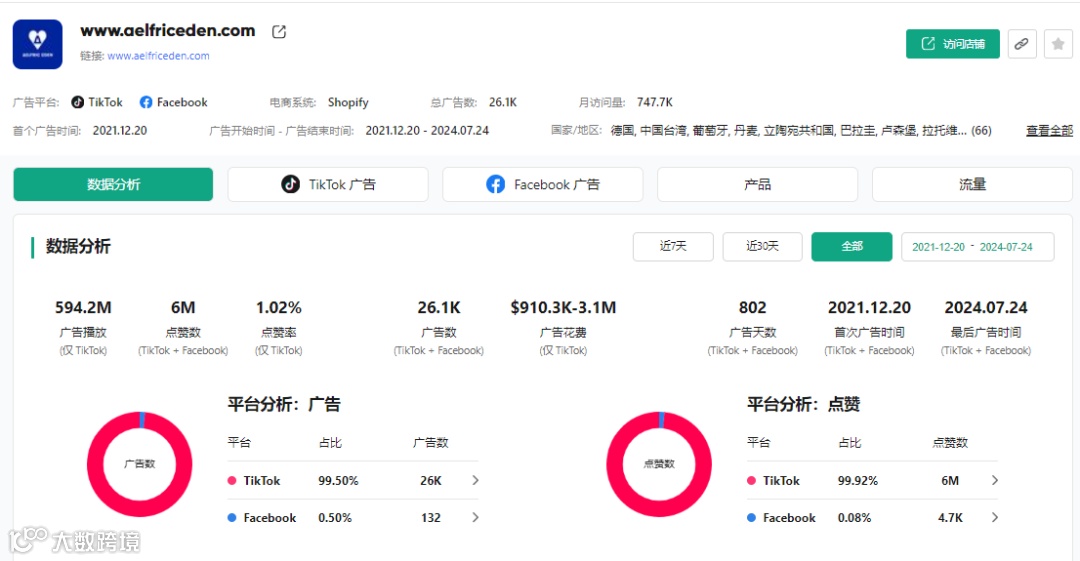Click the 4.7K Facebook likes cell
This screenshot has width=1080, height=561.
(x=951, y=518)
